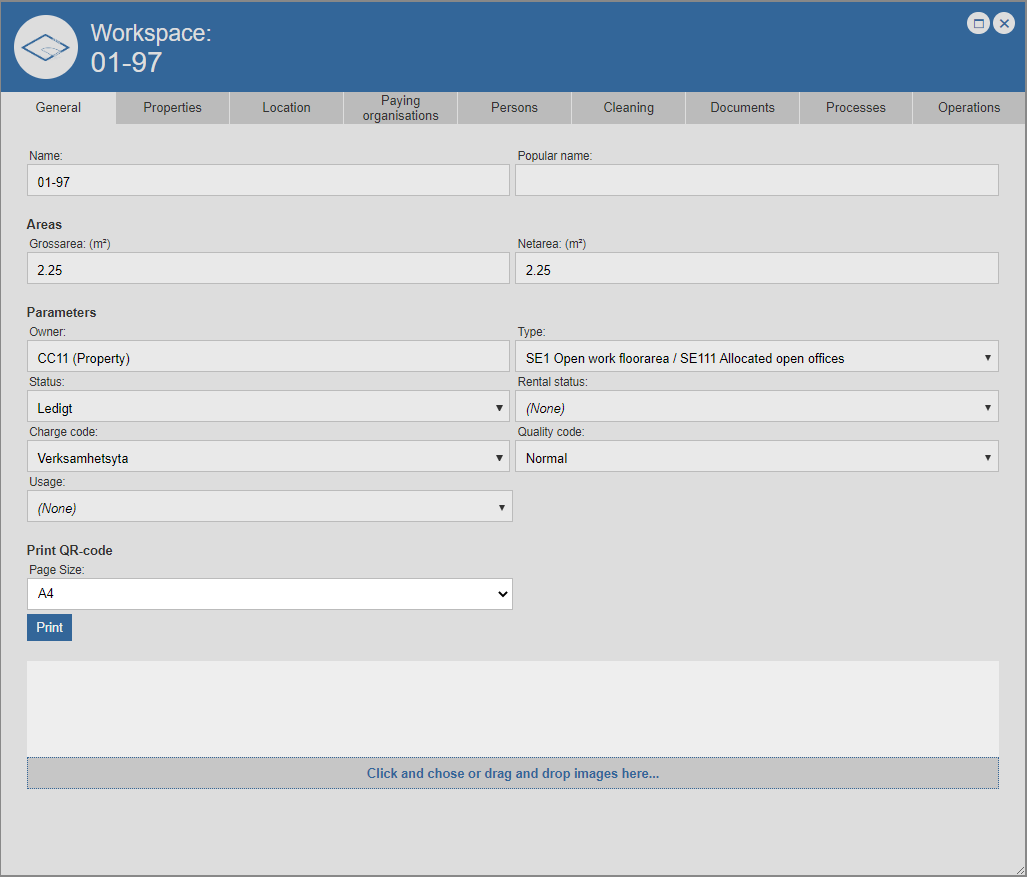Click the Workspace: 01-97 title text
This screenshot has height=877, width=1027.
[x=151, y=48]
